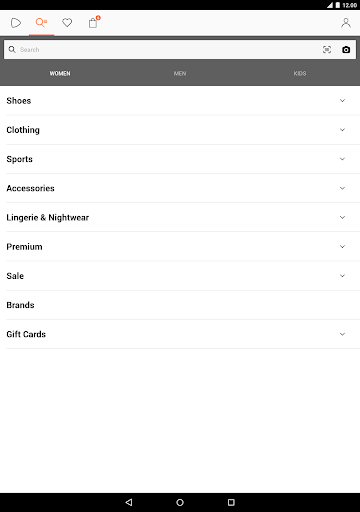The width and height of the screenshot is (360, 512).
Task: Select the search catalog icon tab
Action: [41, 23]
